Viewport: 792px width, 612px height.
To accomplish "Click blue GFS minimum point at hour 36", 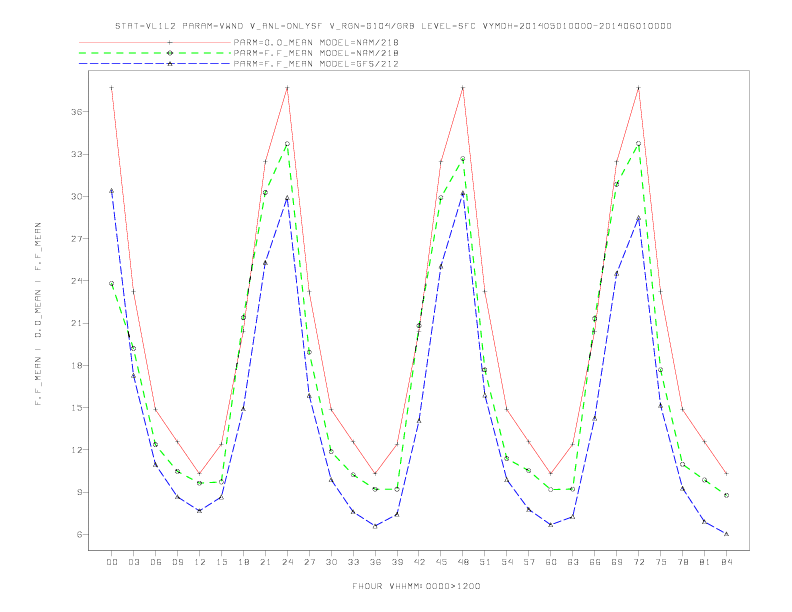I will 375,526.
